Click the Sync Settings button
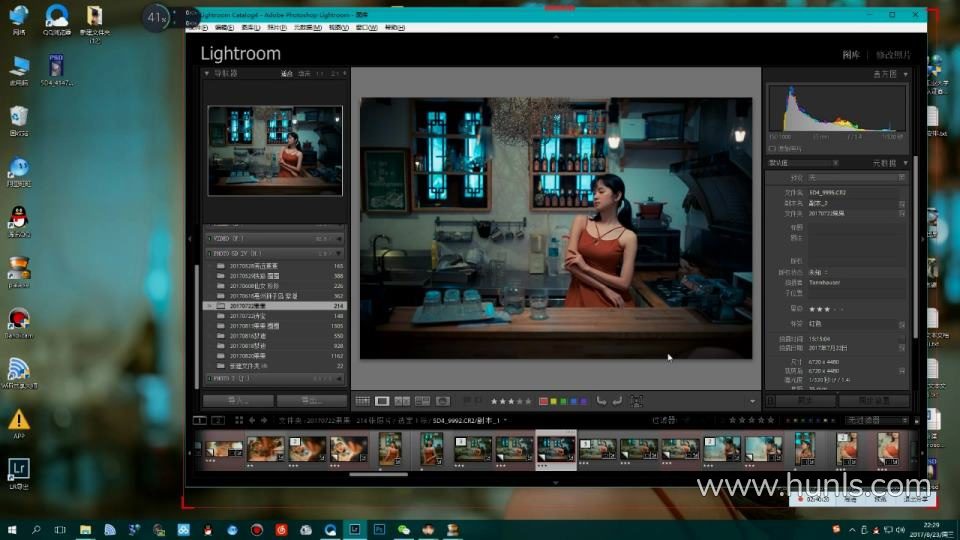 pos(874,400)
